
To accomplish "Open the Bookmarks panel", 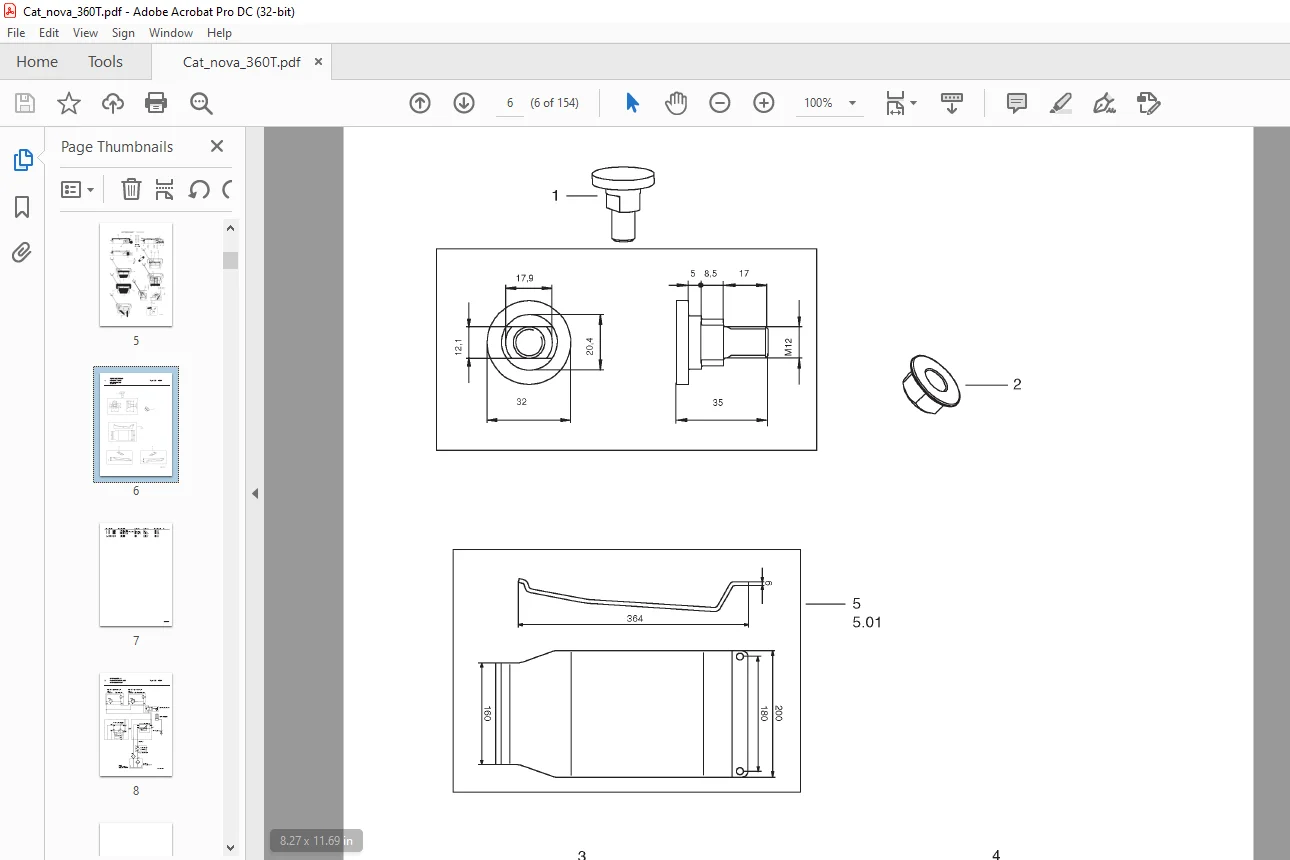I will (x=22, y=207).
